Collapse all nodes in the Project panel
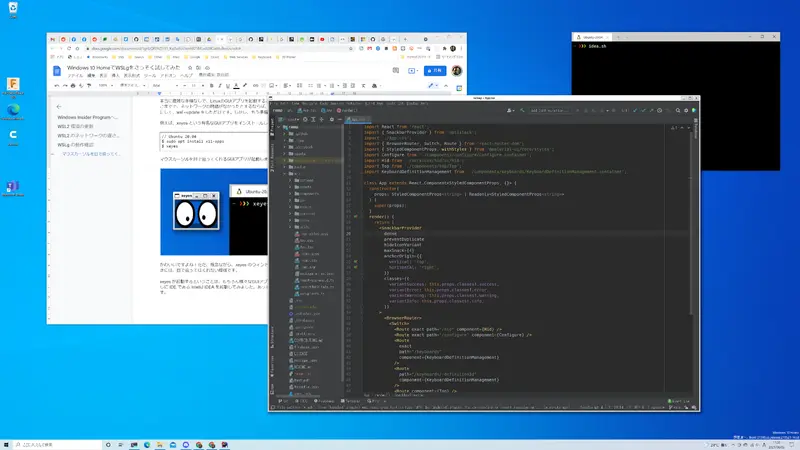Screen dimensions: 800x450 point(321,119)
